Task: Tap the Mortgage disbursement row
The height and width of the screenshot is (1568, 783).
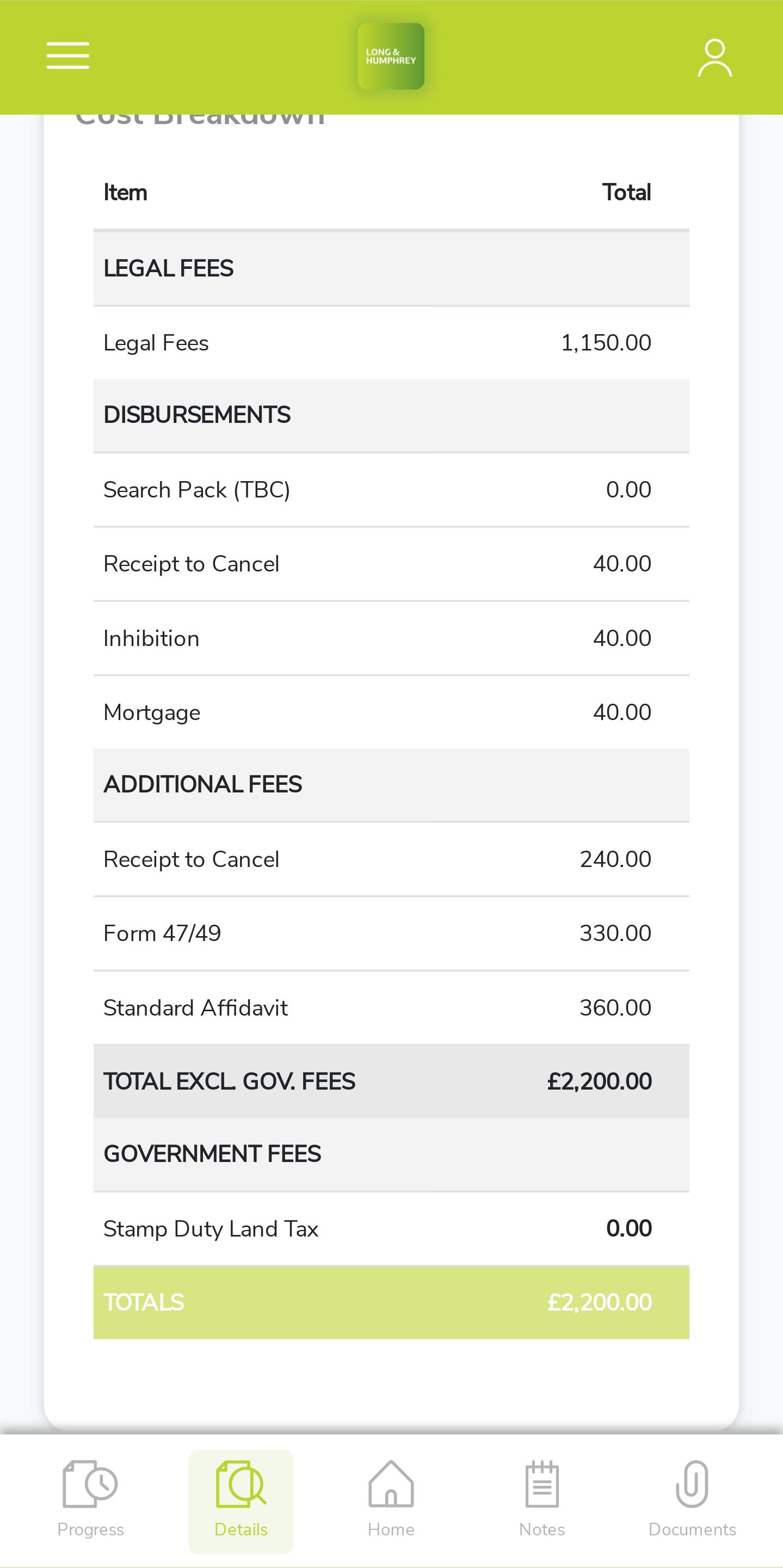Action: pos(391,712)
